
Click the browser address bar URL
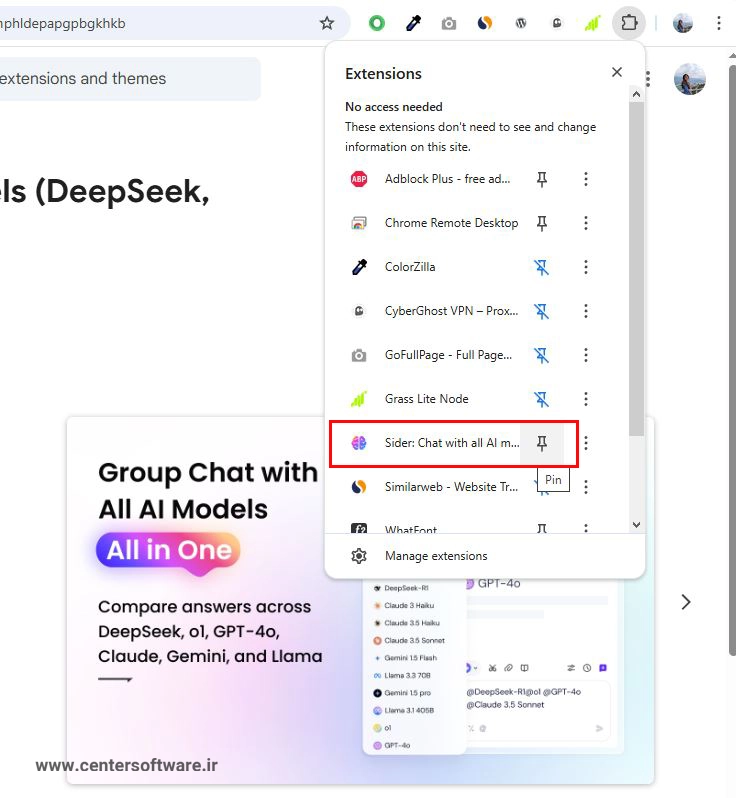pos(64,23)
